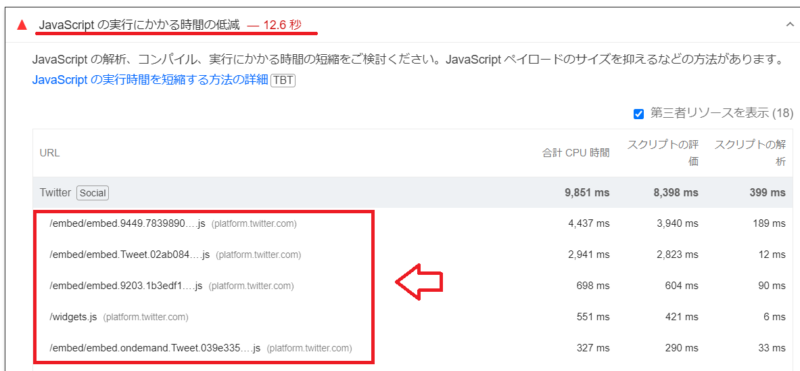Viewport: 800px width, 371px height.
Task: Click the audit description paragraph text
Action: pyautogui.click(x=407, y=61)
